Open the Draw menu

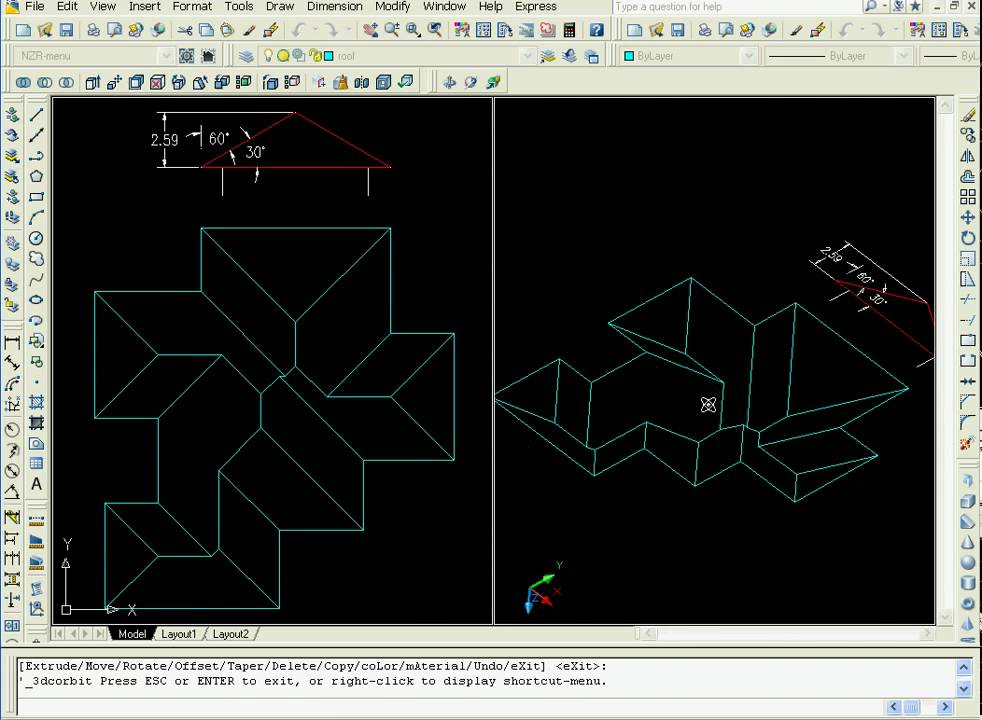(x=280, y=6)
